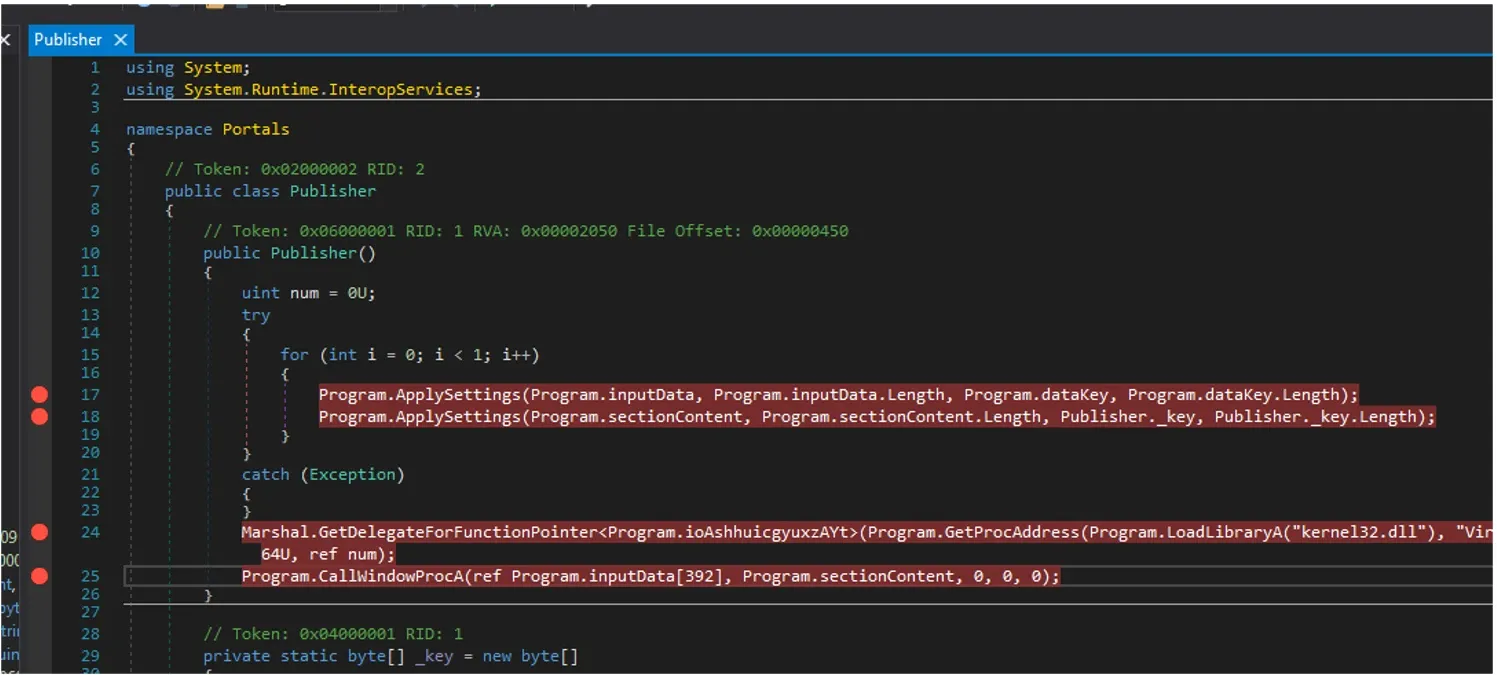Screen dimensions: 1497x675
Task: Click System.Runtime.InteropServices on line 2
Action: [x=328, y=89]
